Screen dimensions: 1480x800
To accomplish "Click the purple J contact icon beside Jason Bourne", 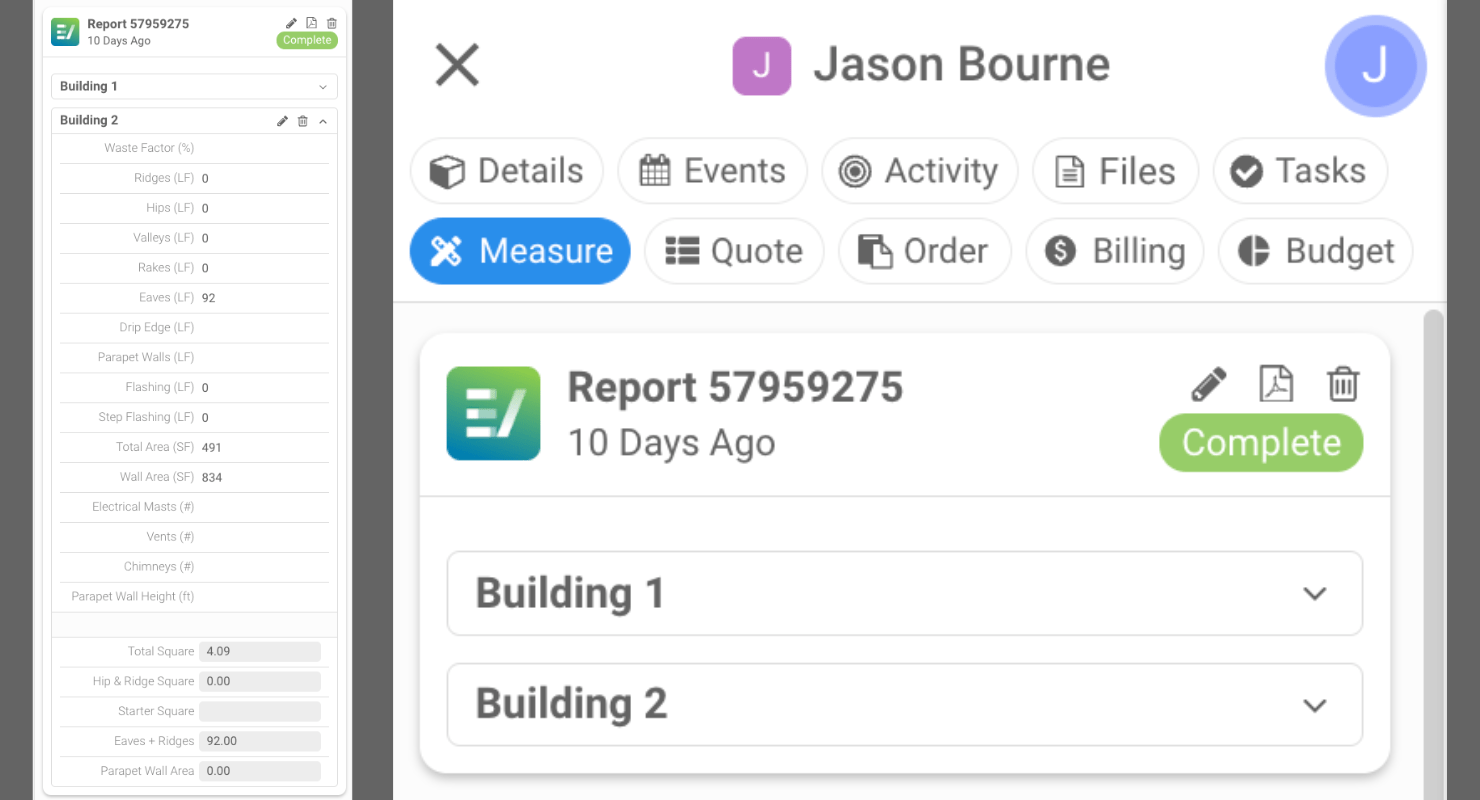I will (x=762, y=66).
